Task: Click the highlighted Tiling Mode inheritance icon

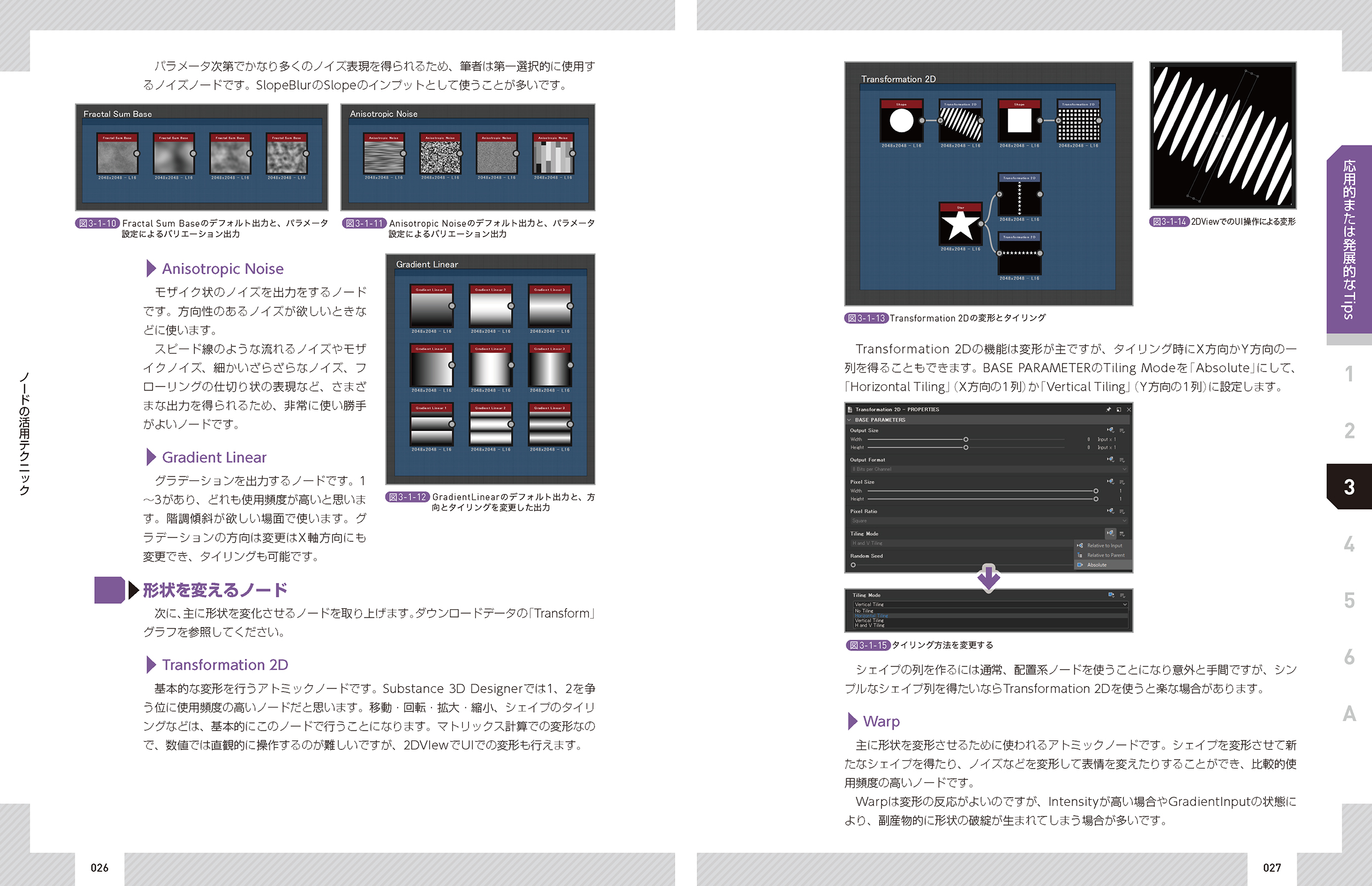Action: [1110, 534]
